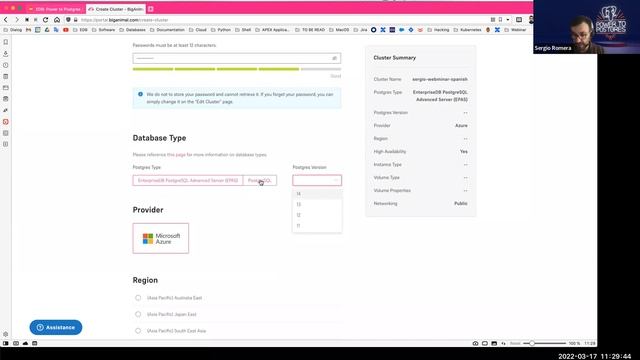Toggle images icon in status bar
This screenshot has height=360, width=640.
(494, 343)
